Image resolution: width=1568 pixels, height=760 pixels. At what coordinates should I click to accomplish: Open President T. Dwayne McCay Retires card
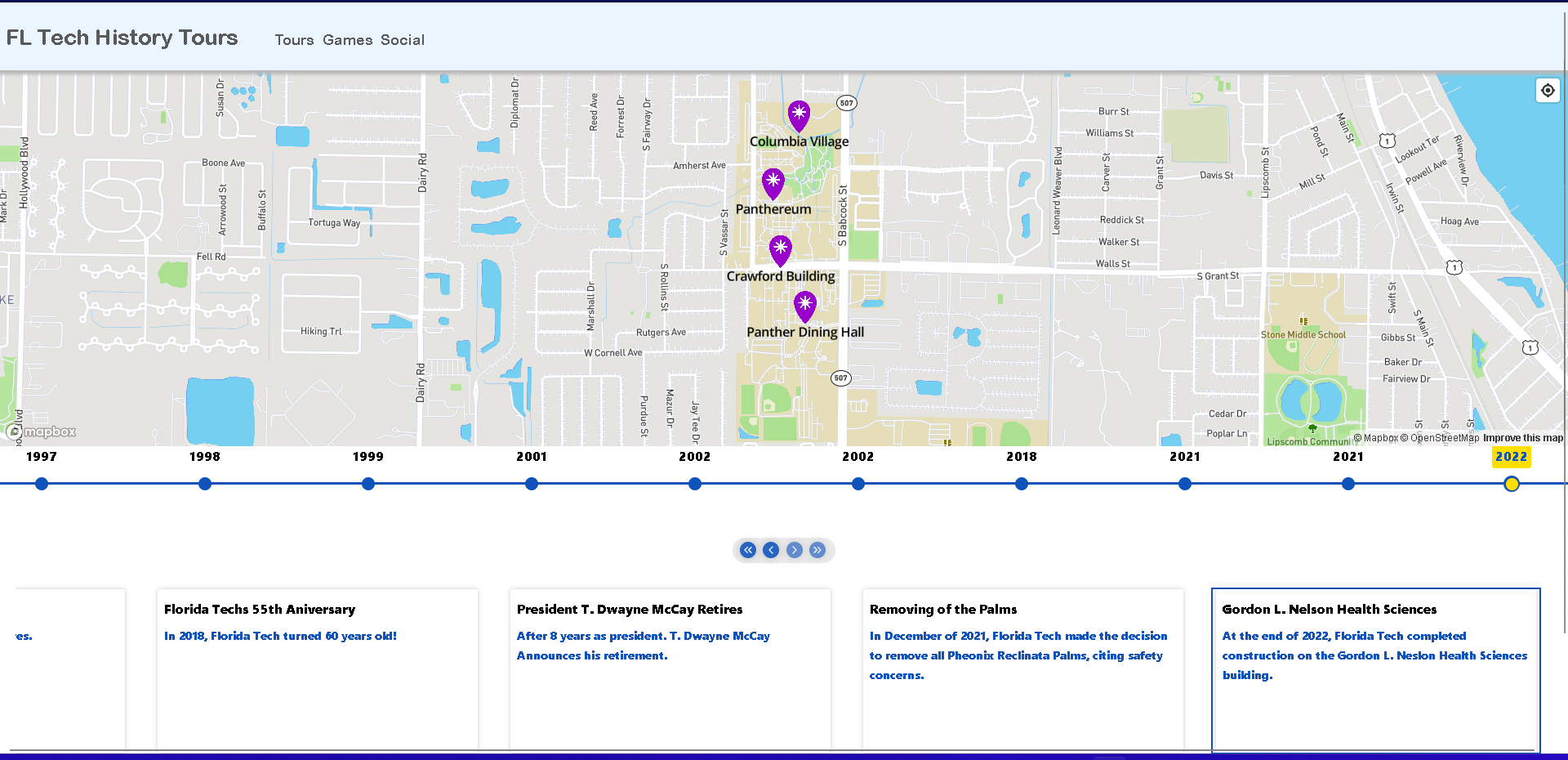pos(670,668)
